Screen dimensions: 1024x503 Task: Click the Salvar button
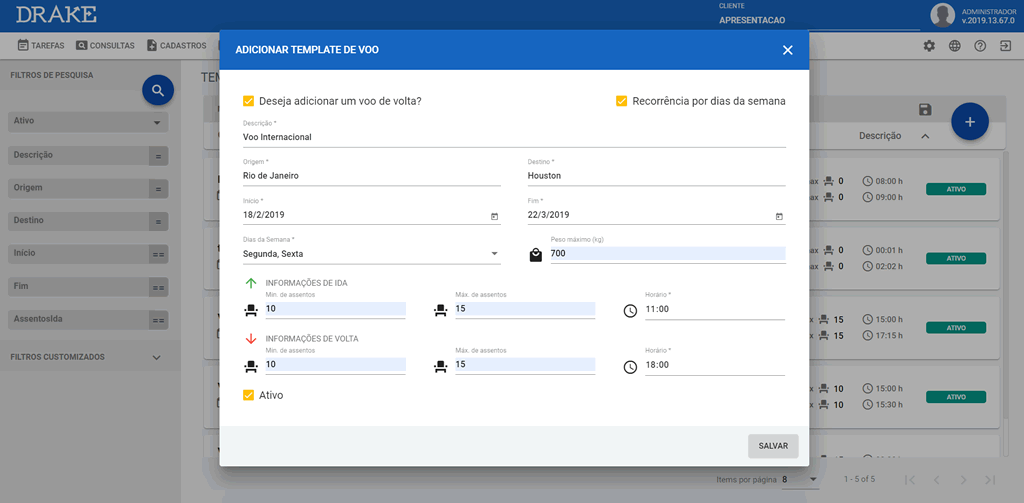click(x=773, y=446)
